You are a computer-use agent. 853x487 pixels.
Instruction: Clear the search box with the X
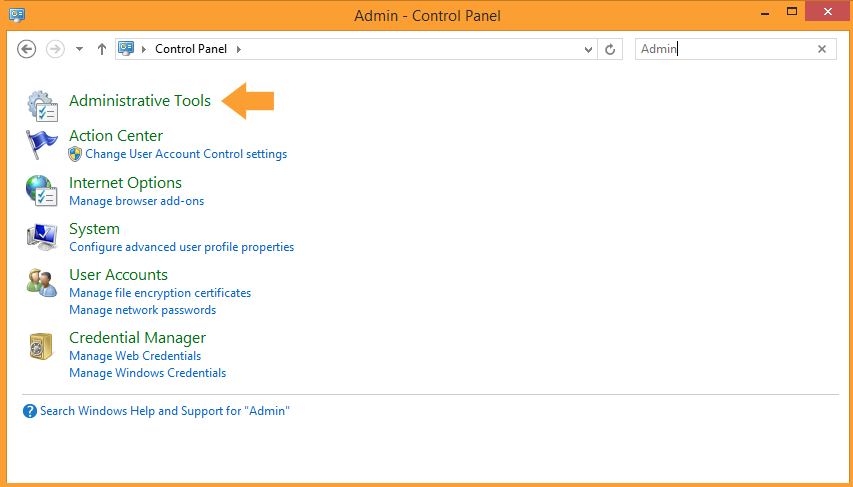(822, 49)
